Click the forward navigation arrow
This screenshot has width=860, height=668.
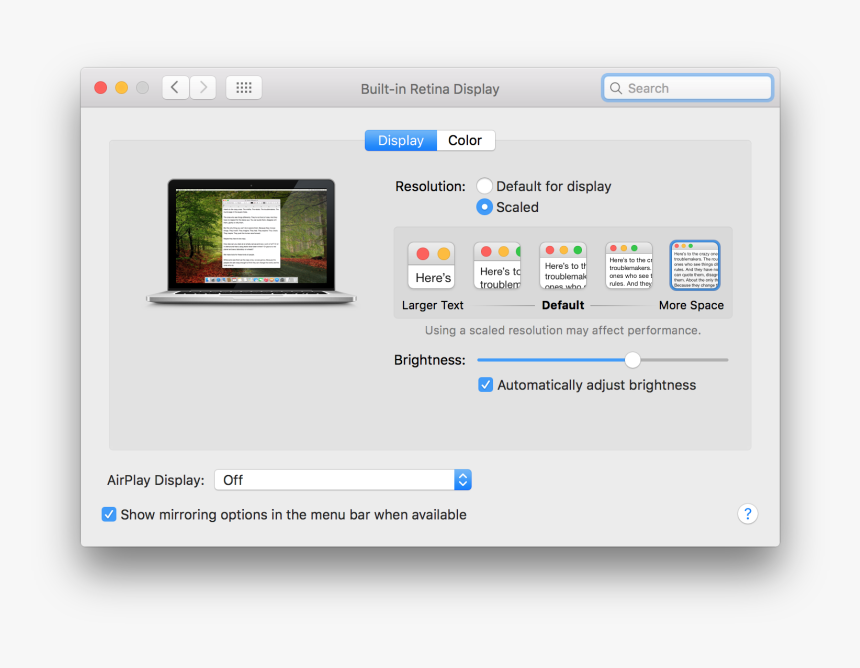pos(203,87)
